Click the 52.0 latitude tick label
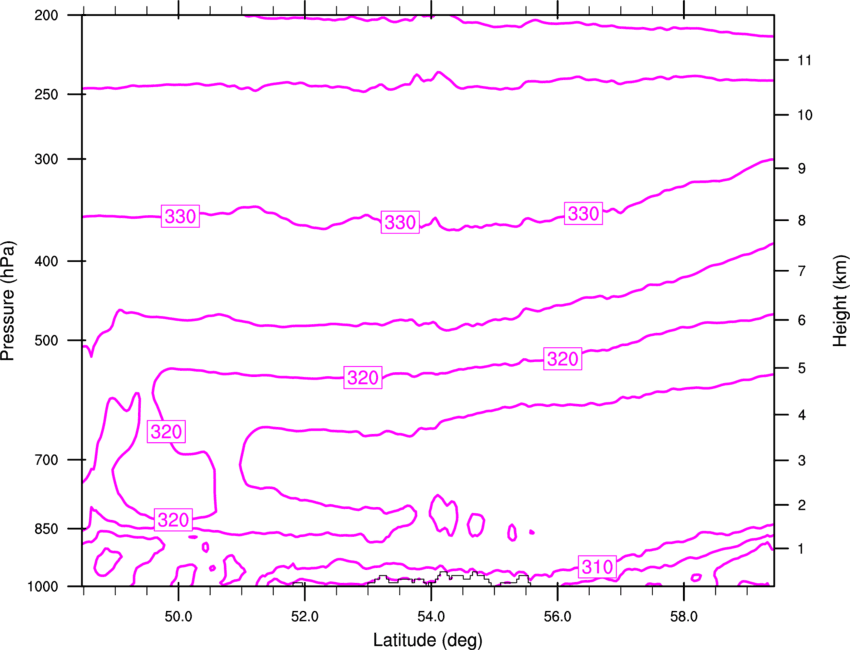Screen dimensions: 850x650 coord(305,617)
